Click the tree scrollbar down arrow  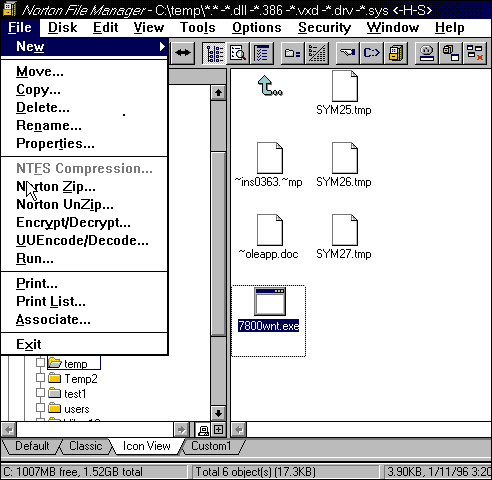pos(218,413)
